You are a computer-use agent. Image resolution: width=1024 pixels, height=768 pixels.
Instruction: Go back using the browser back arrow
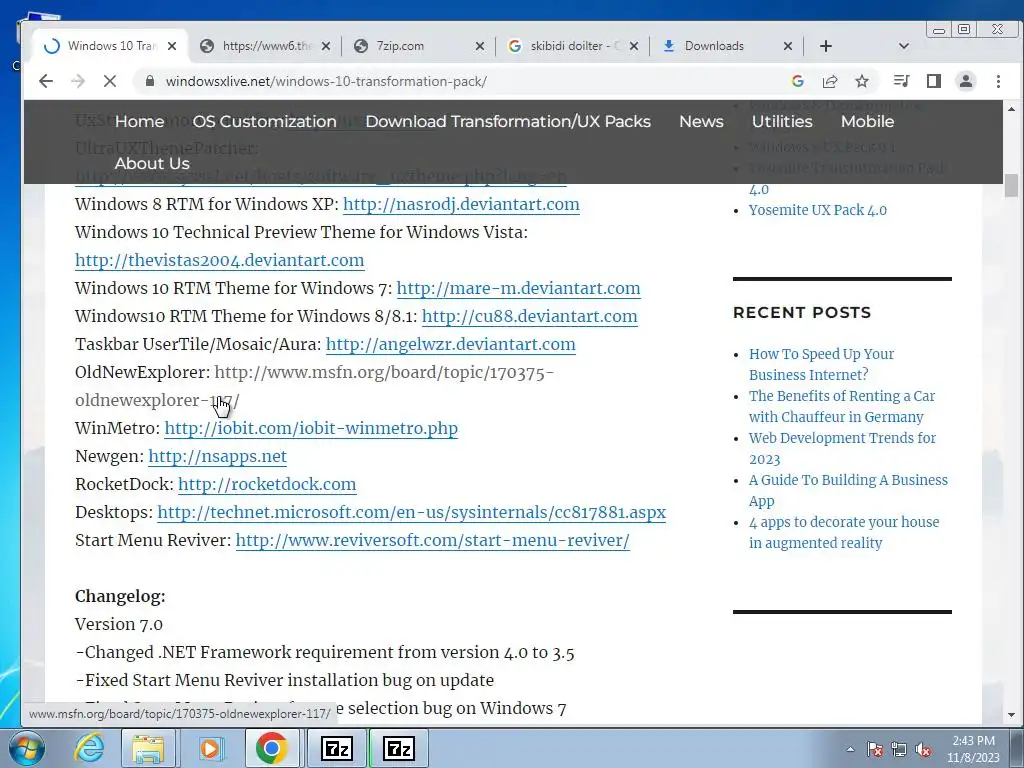click(46, 81)
